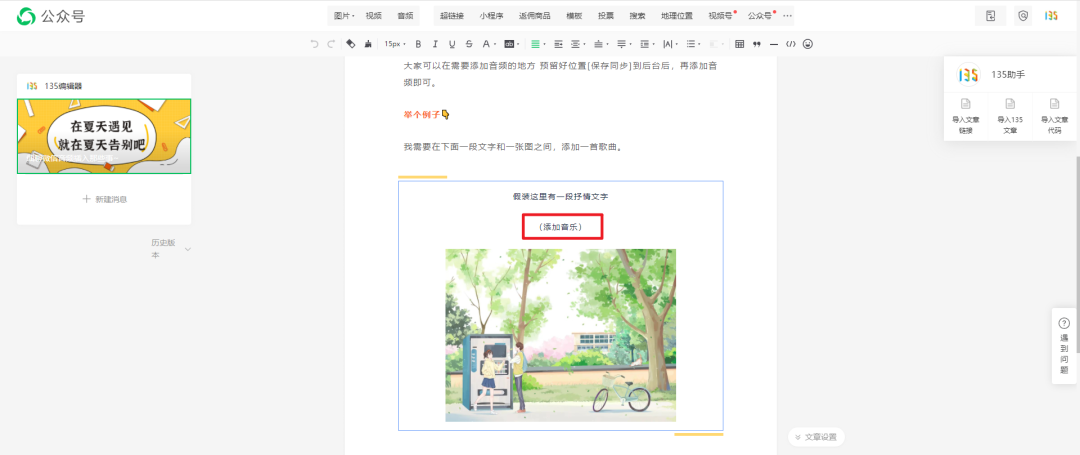The height and width of the screenshot is (455, 1080).
Task: Toggle bold formatting in the toolbar
Action: coord(418,44)
